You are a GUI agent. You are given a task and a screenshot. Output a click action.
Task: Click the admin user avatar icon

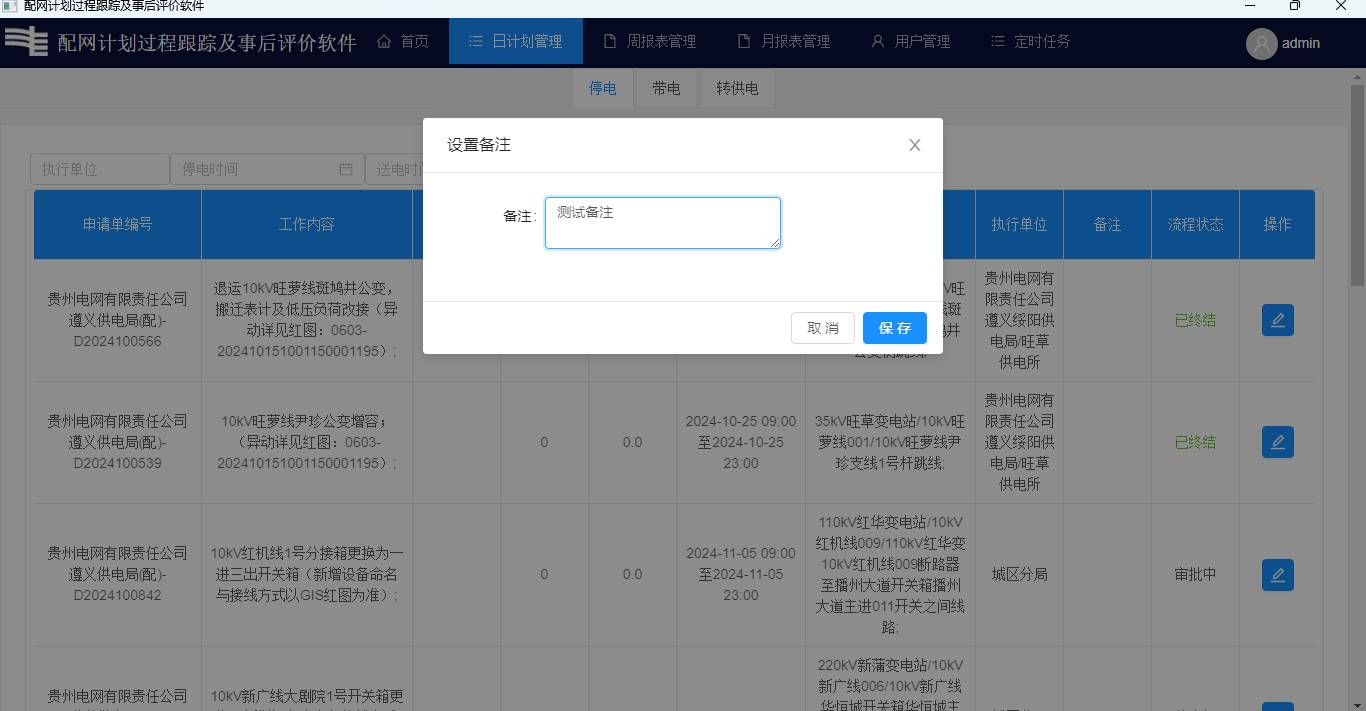1261,43
